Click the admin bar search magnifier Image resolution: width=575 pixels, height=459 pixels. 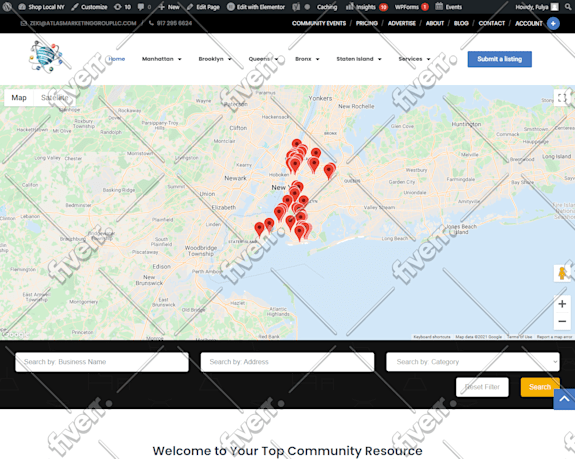pos(568,7)
